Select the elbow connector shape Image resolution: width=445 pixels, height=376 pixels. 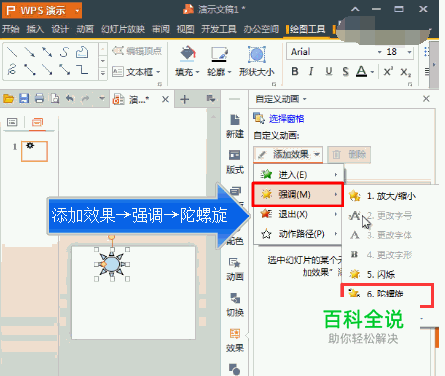82,69
